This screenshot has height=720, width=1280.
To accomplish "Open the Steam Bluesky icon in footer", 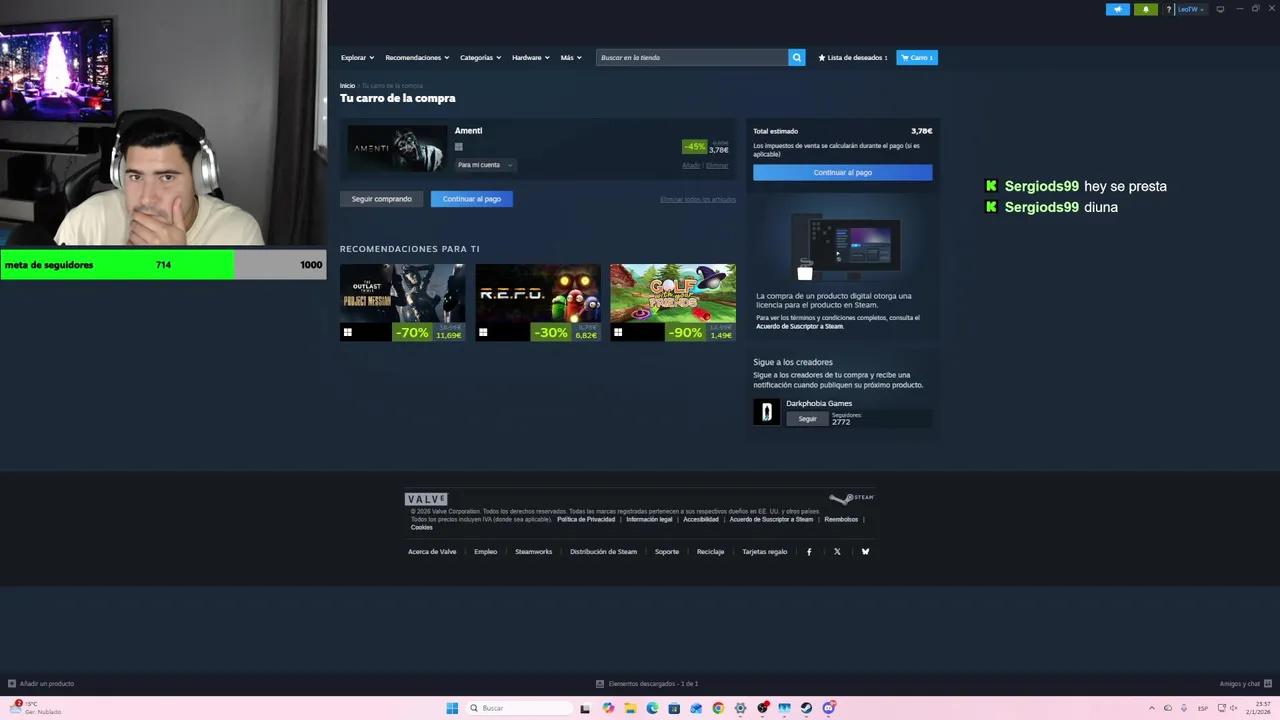I will (x=865, y=552).
